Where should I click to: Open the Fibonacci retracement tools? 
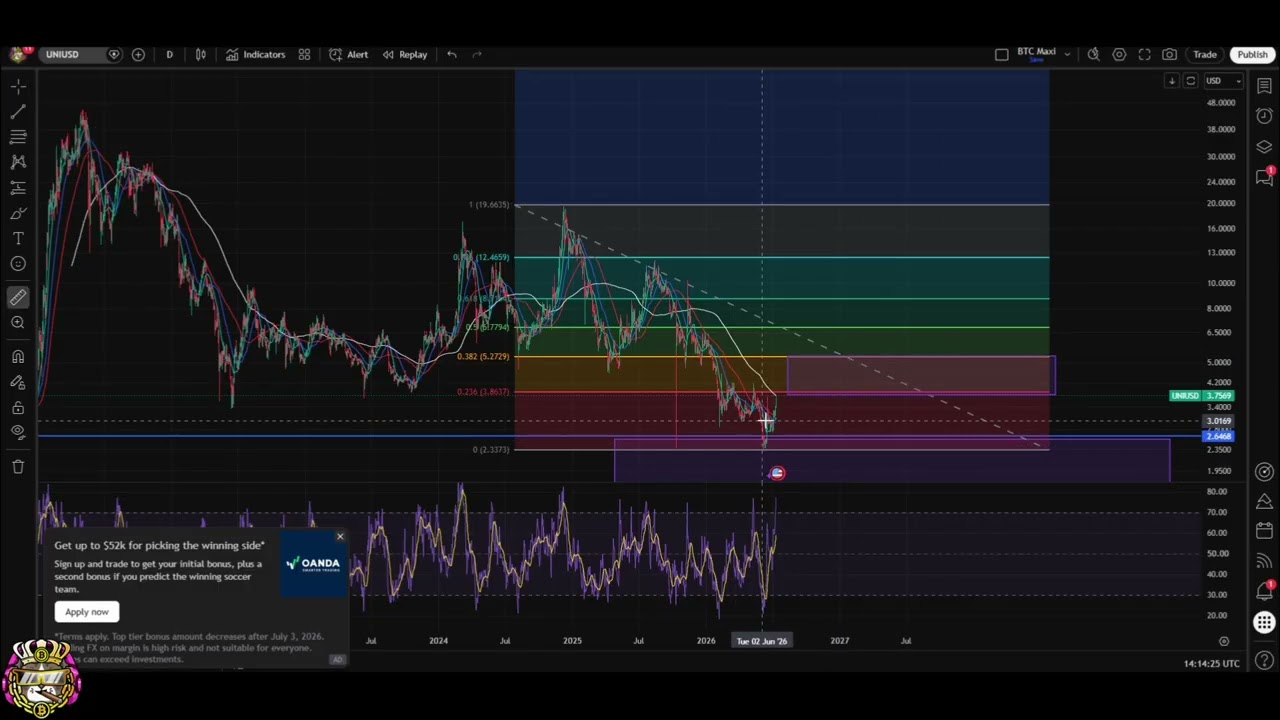(x=18, y=137)
